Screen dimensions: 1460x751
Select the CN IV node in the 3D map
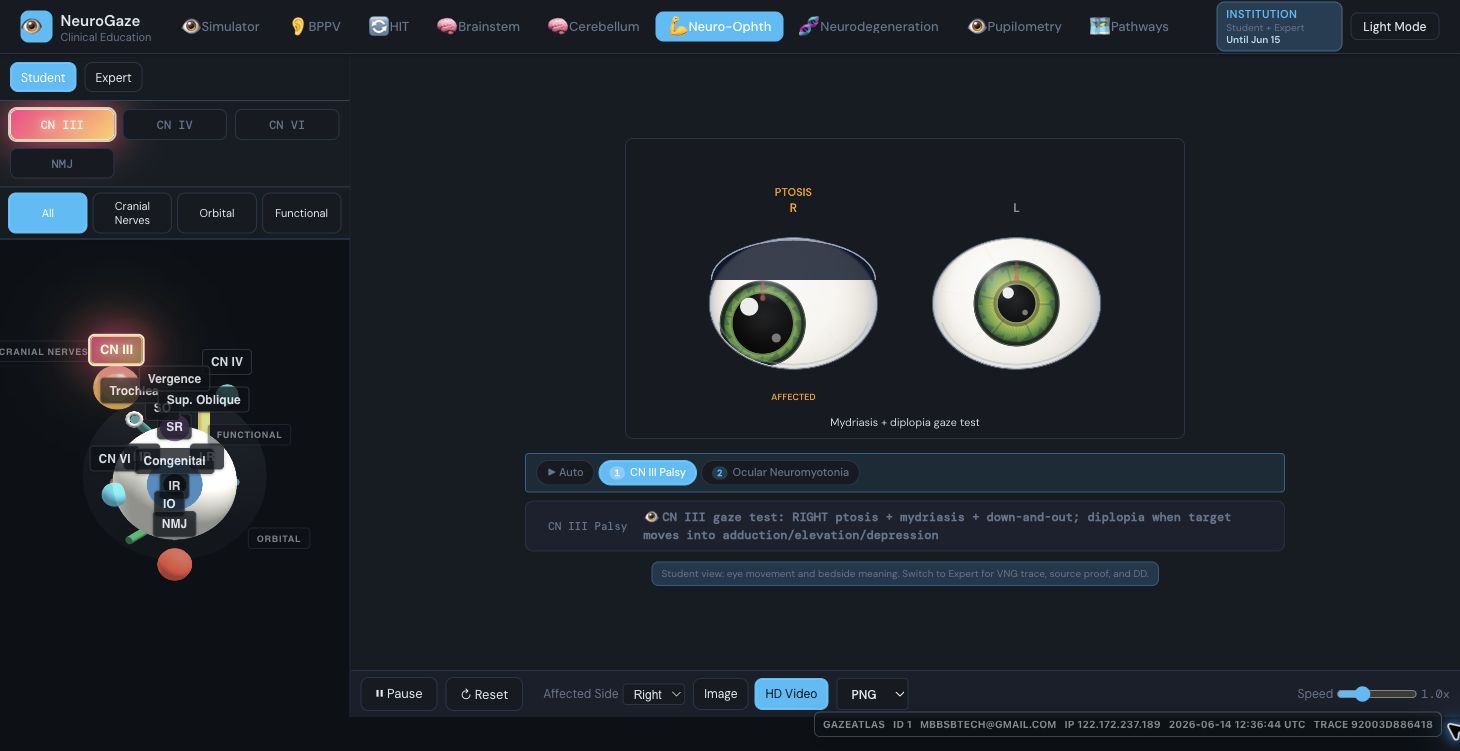[227, 361]
